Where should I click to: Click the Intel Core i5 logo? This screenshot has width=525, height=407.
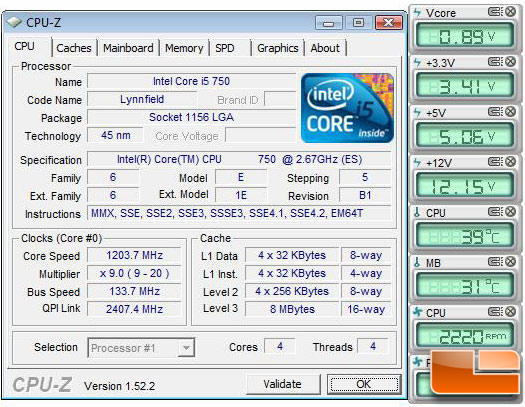coord(347,108)
